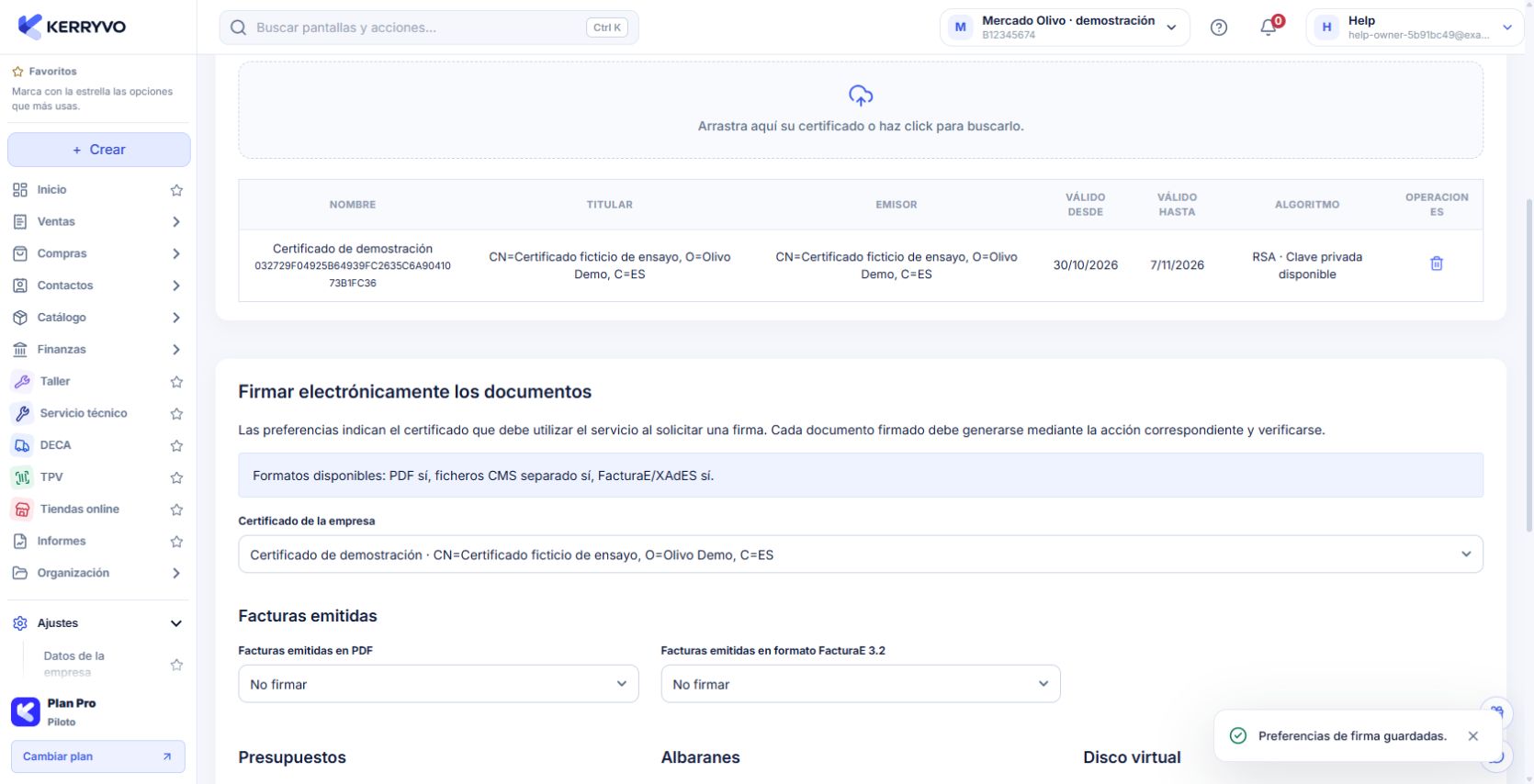
Task: Click the Finanzas bank icon
Action: [20, 350]
